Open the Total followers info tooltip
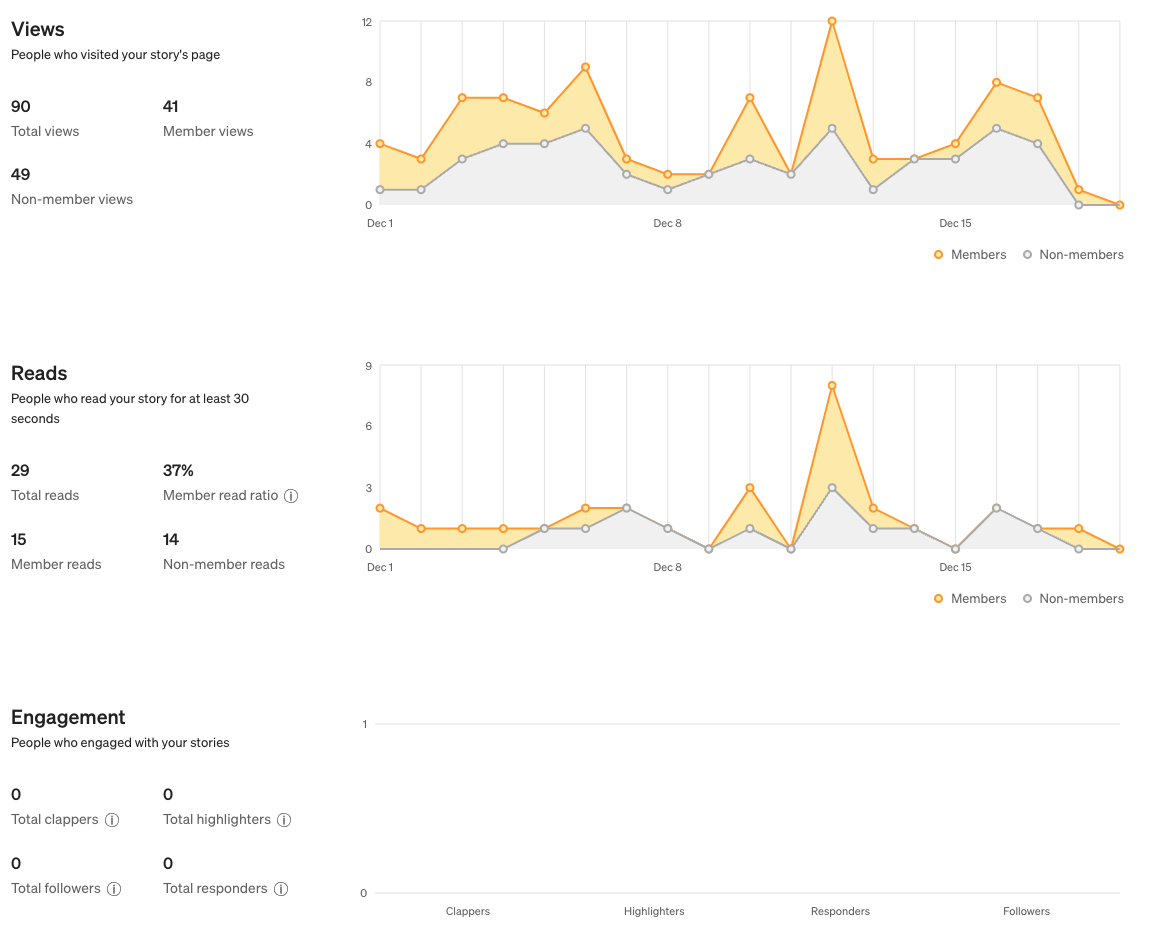This screenshot has height=927, width=1154. pyautogui.click(x=113, y=888)
